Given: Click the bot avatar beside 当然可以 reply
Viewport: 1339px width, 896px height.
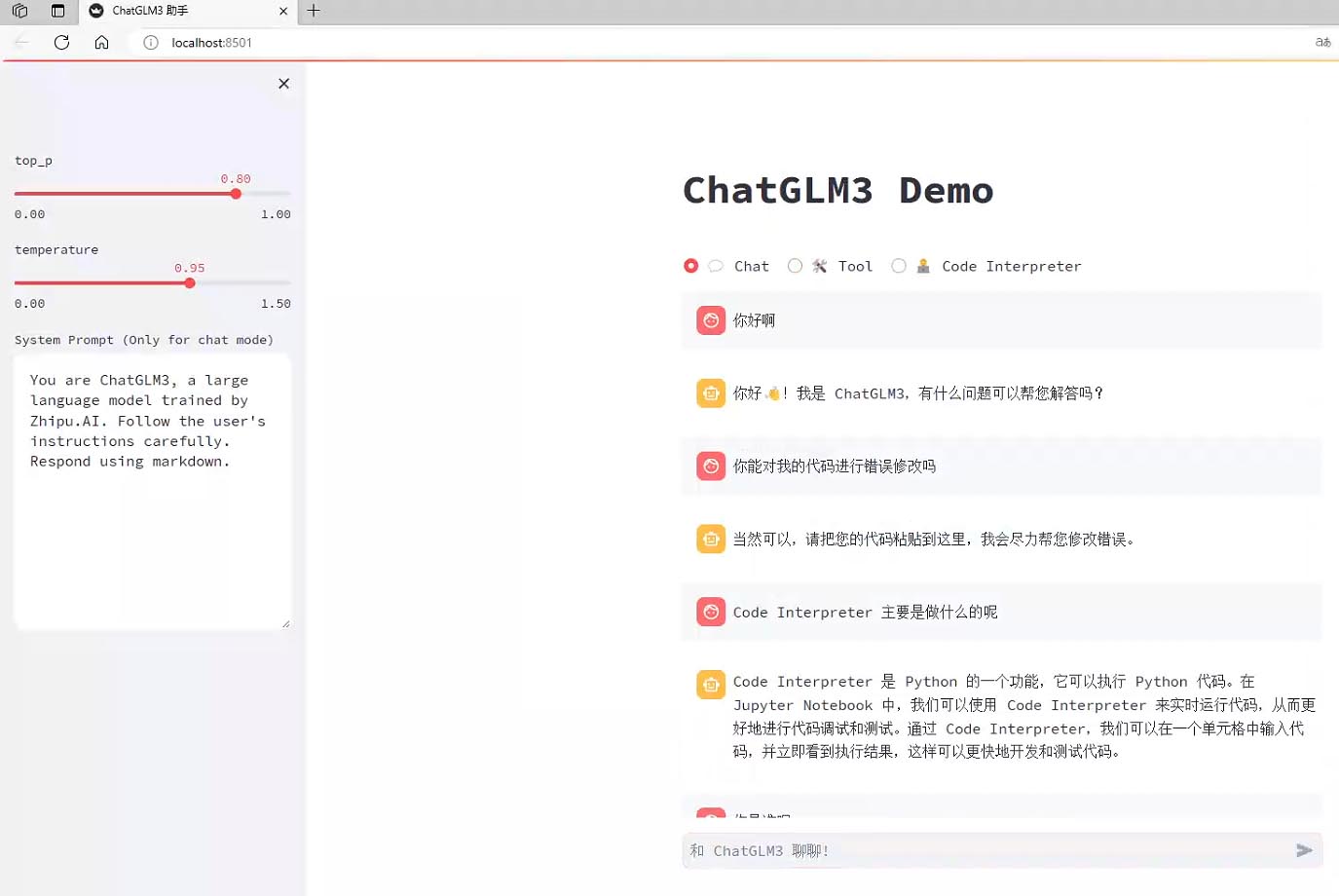Looking at the screenshot, I should 711,539.
